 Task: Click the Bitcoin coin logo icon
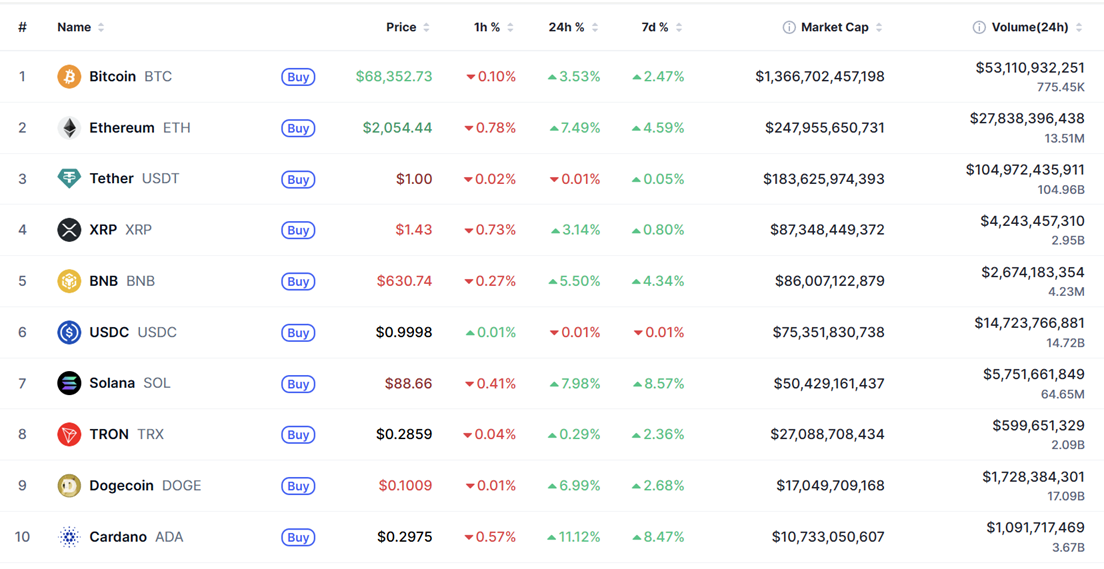(x=69, y=77)
